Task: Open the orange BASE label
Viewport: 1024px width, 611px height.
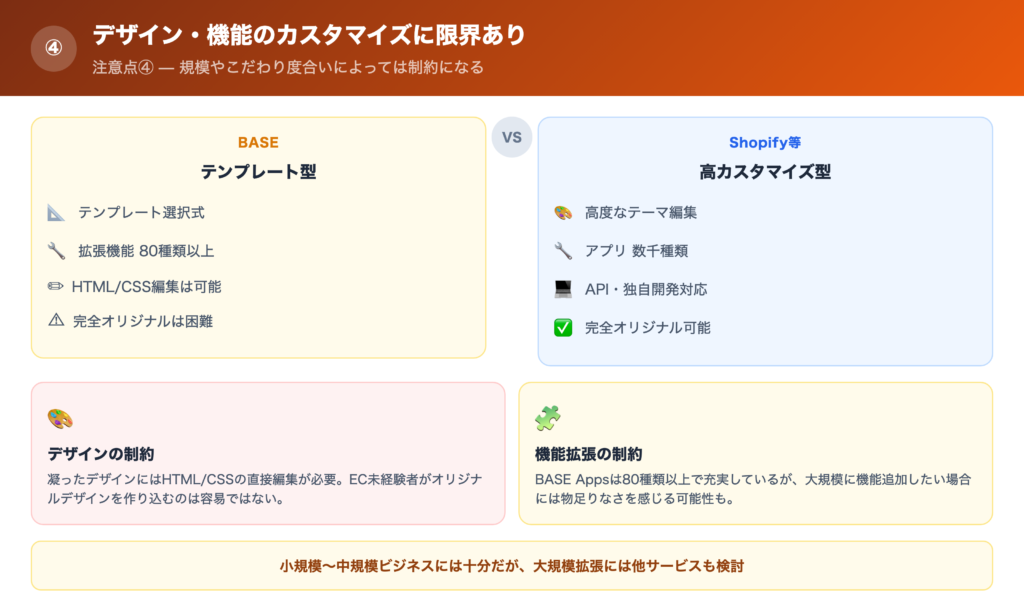Action: tap(257, 142)
